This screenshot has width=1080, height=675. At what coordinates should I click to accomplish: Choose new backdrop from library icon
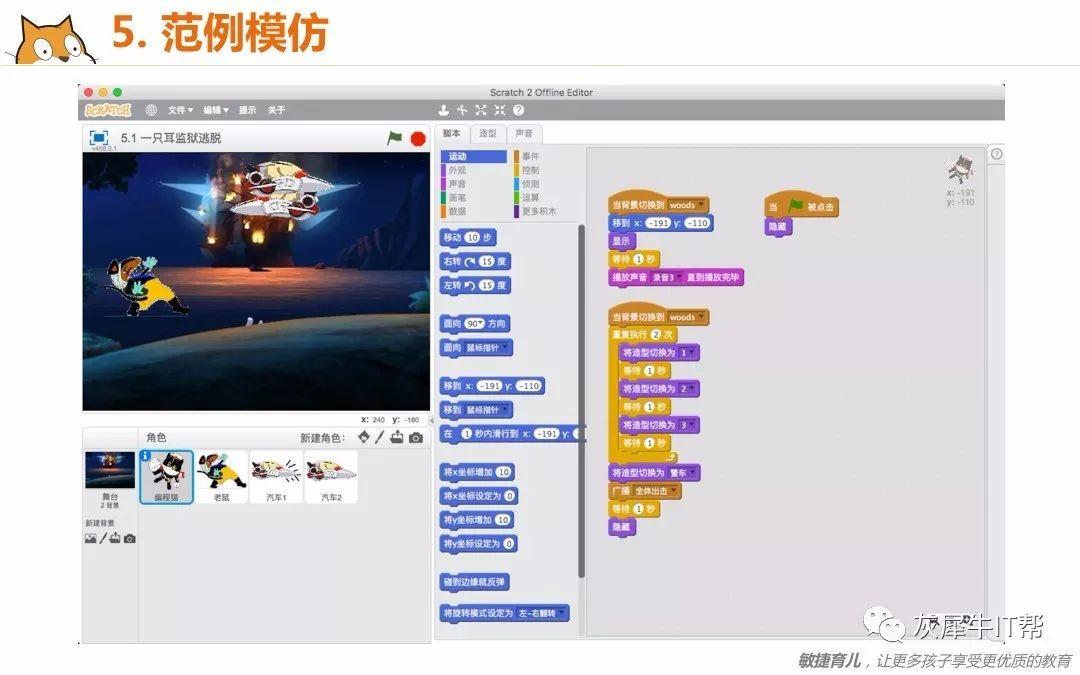[90, 539]
